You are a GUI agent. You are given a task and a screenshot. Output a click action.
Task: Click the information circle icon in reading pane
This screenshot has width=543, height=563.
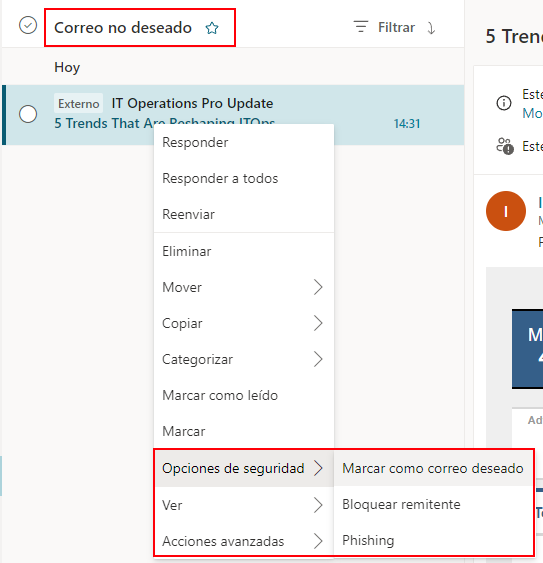[504, 103]
